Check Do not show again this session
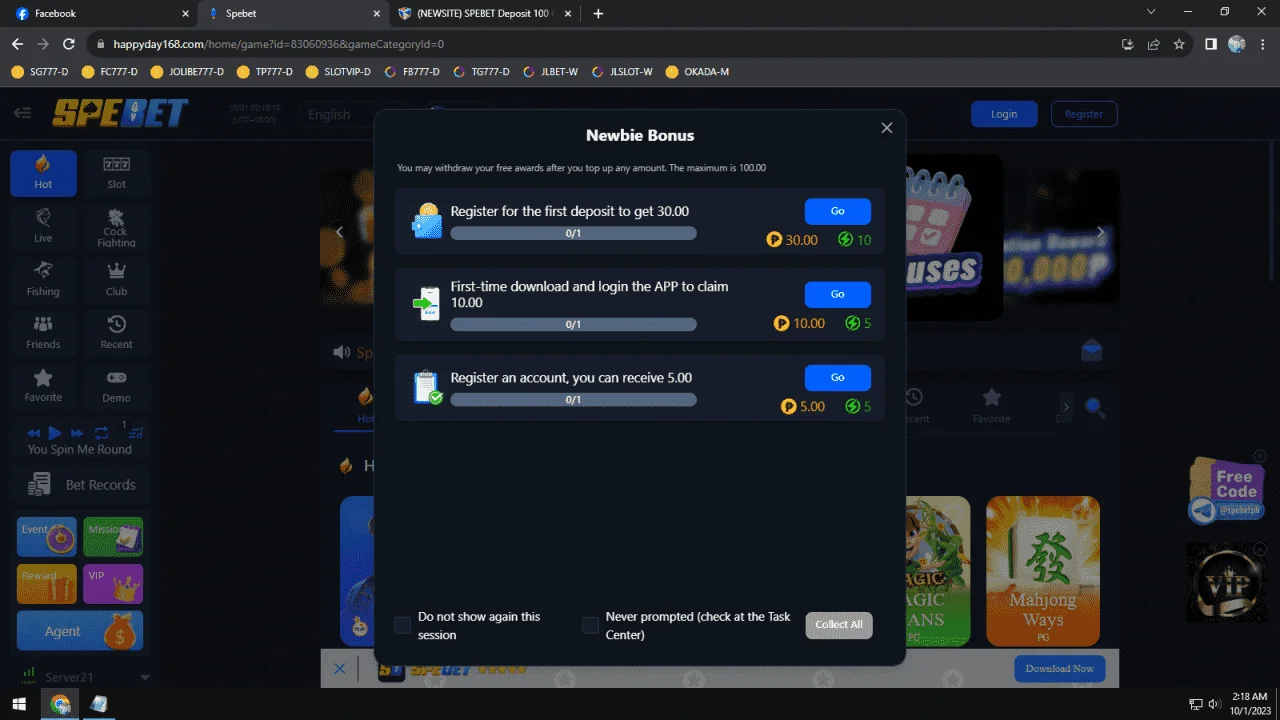Screen dimensions: 1280x720 (x=402, y=625)
